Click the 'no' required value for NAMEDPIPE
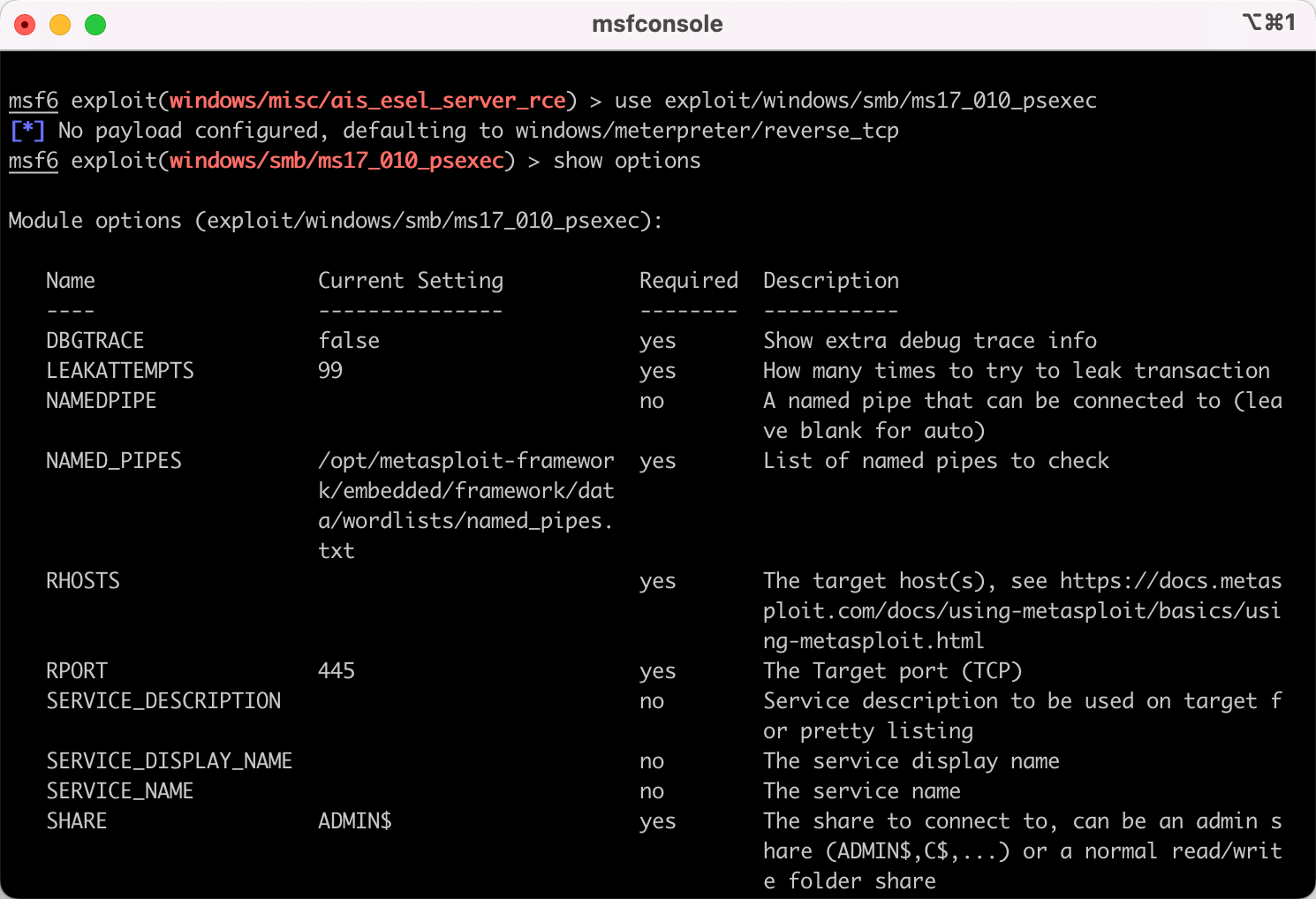The image size is (1316, 899). coord(652,401)
